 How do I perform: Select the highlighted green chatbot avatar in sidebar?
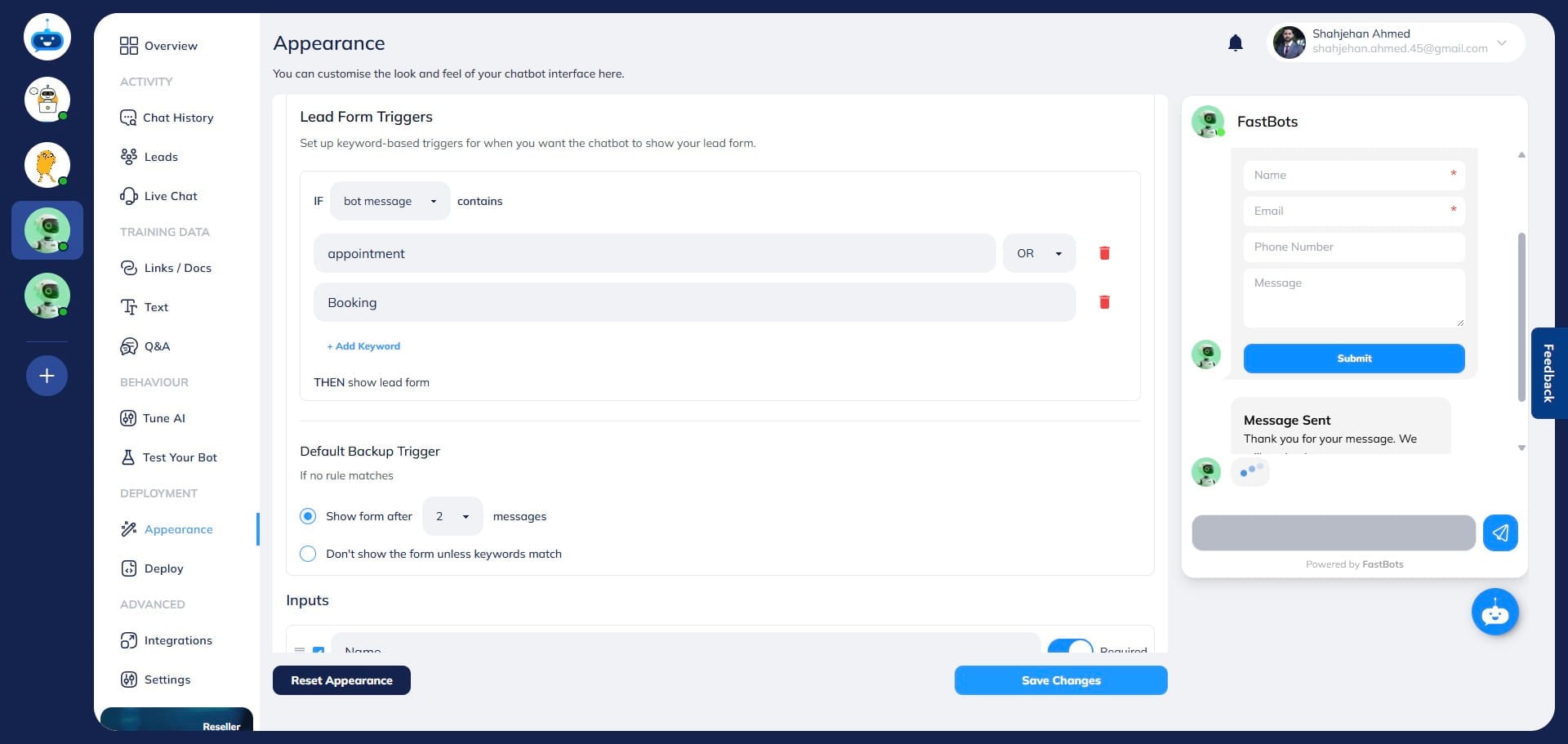click(x=47, y=229)
